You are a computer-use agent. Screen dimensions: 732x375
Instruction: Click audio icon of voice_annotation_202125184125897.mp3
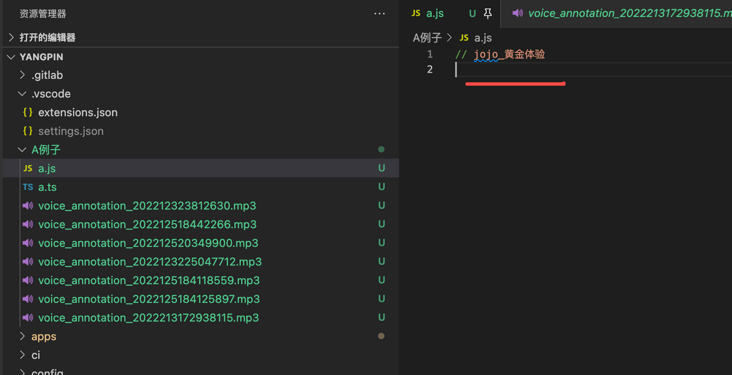(28, 299)
